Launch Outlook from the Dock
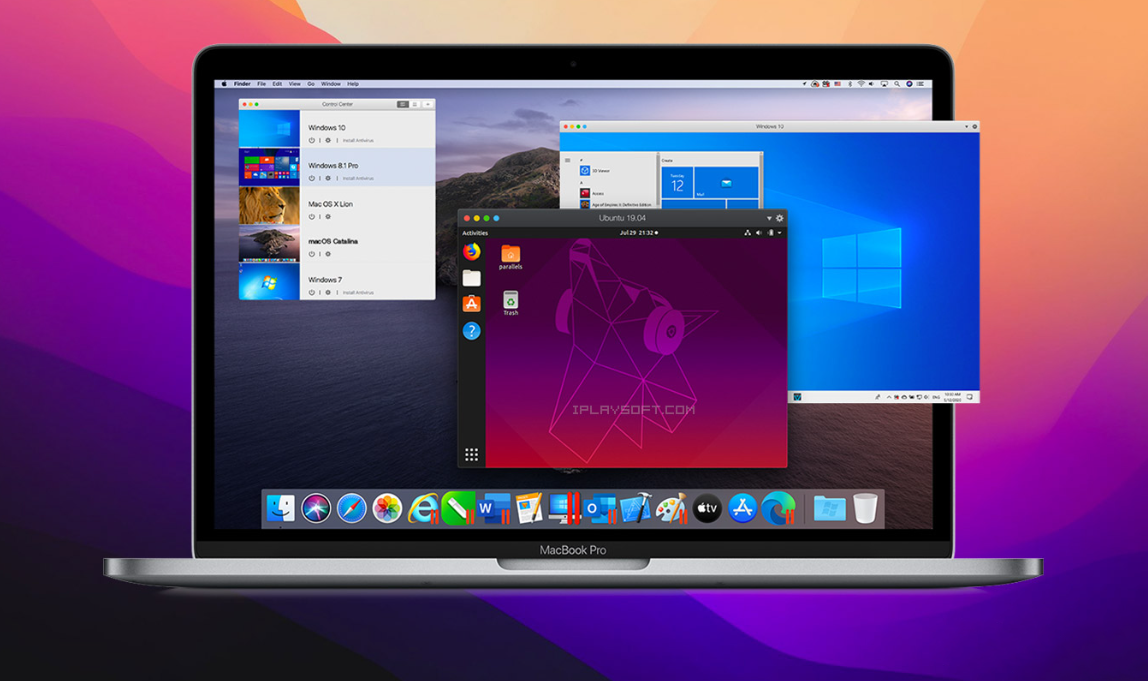This screenshot has height=681, width=1148. pos(600,508)
